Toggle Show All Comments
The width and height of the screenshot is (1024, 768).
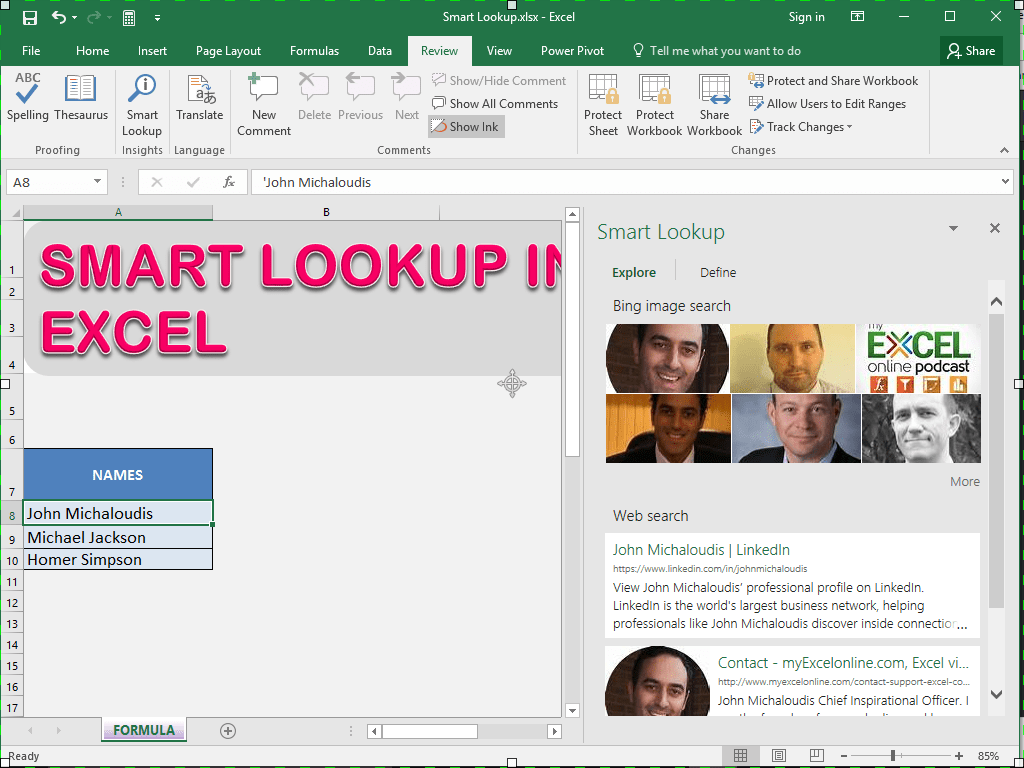495,104
